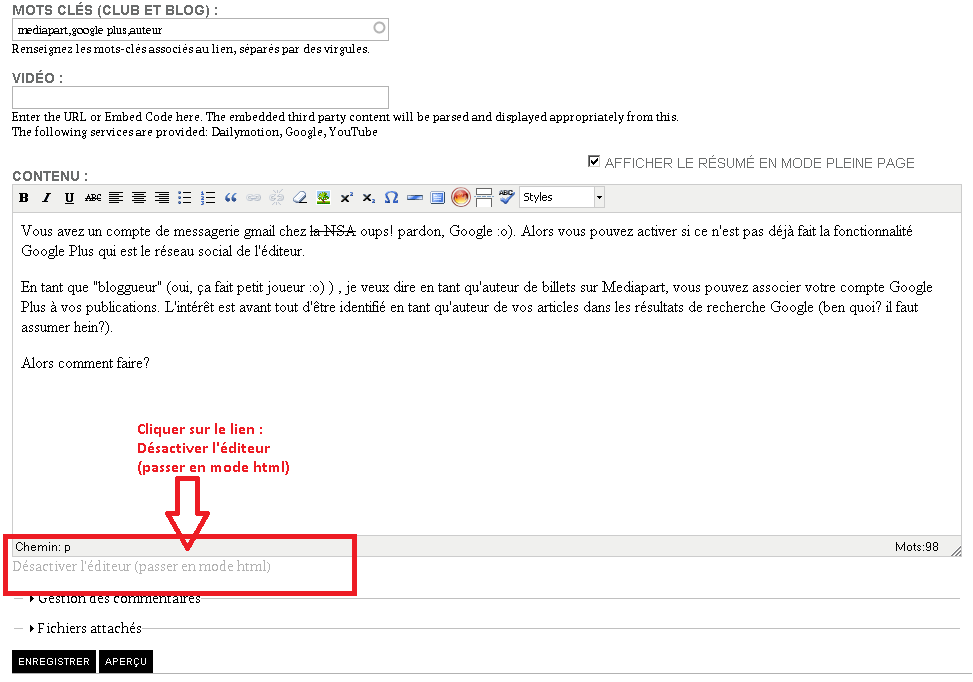
Task: Click the round orange media icon
Action: (x=460, y=197)
